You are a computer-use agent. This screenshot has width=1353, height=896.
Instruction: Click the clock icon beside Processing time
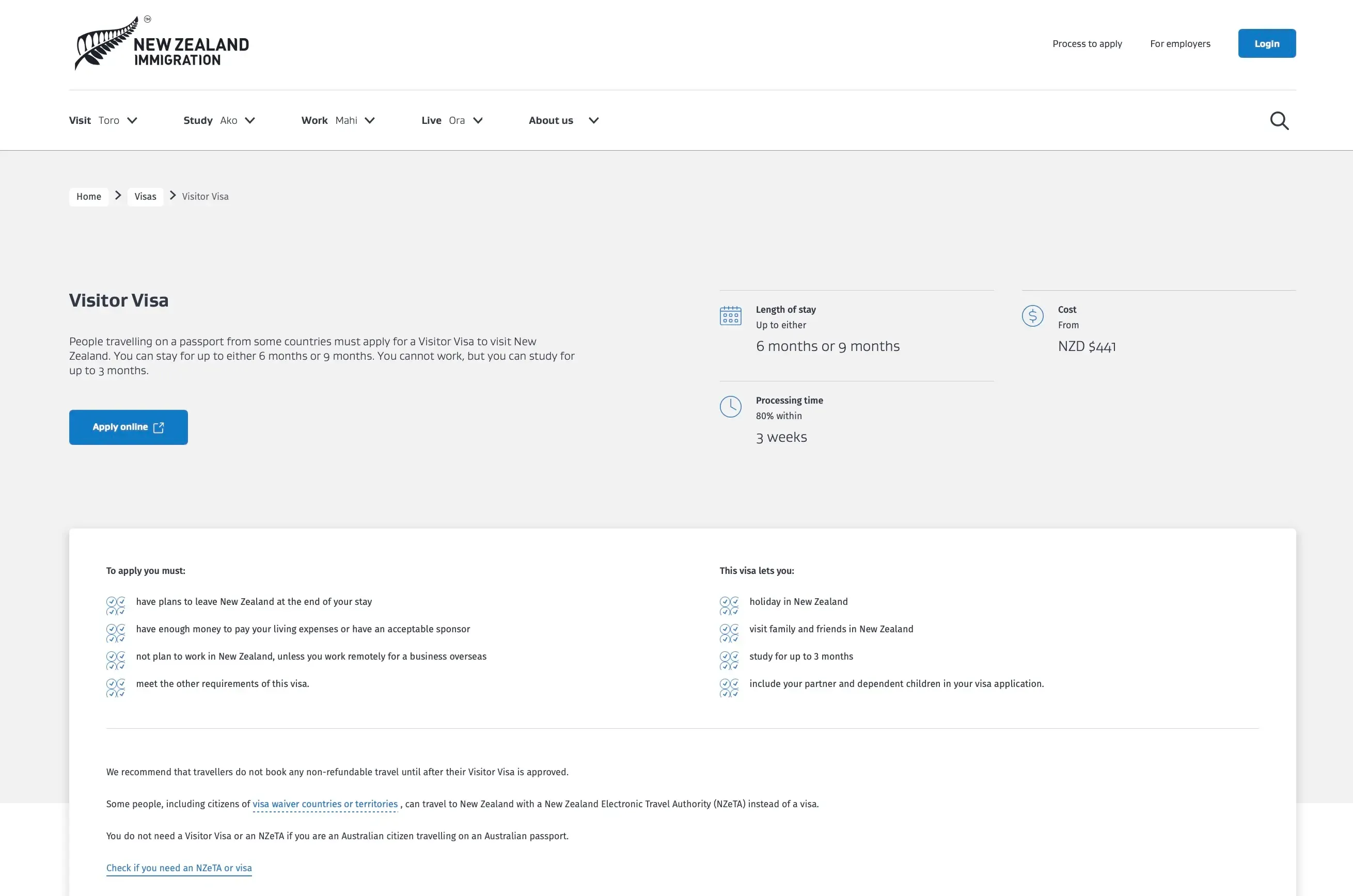coord(730,407)
